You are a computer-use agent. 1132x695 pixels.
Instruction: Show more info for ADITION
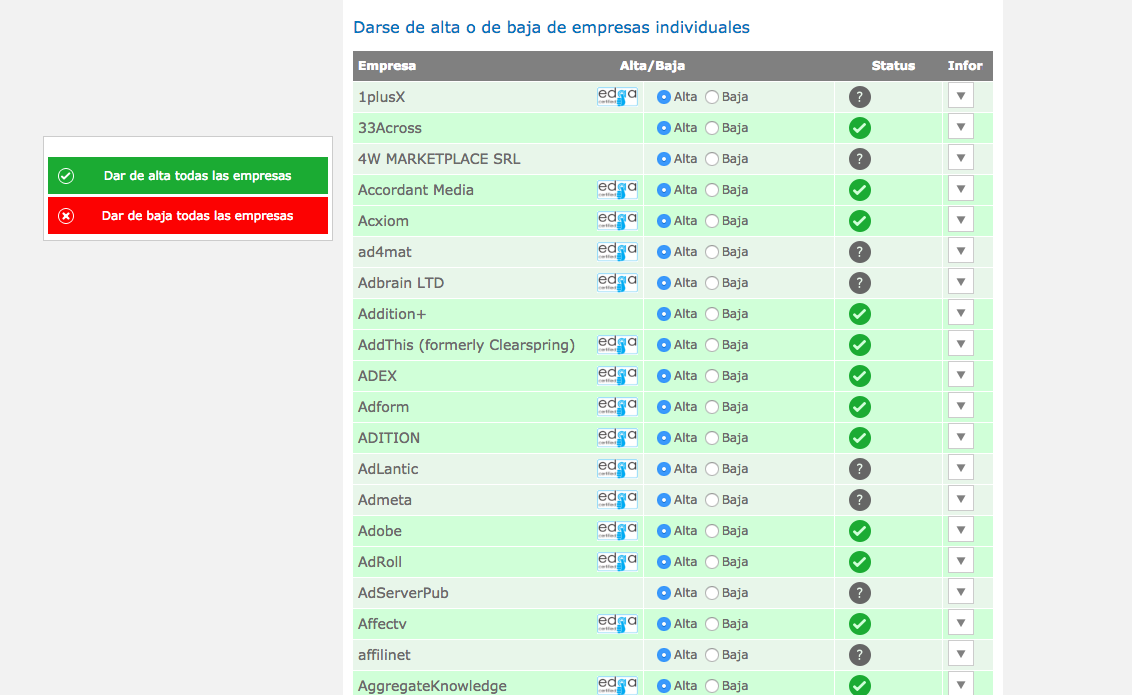[x=961, y=437]
